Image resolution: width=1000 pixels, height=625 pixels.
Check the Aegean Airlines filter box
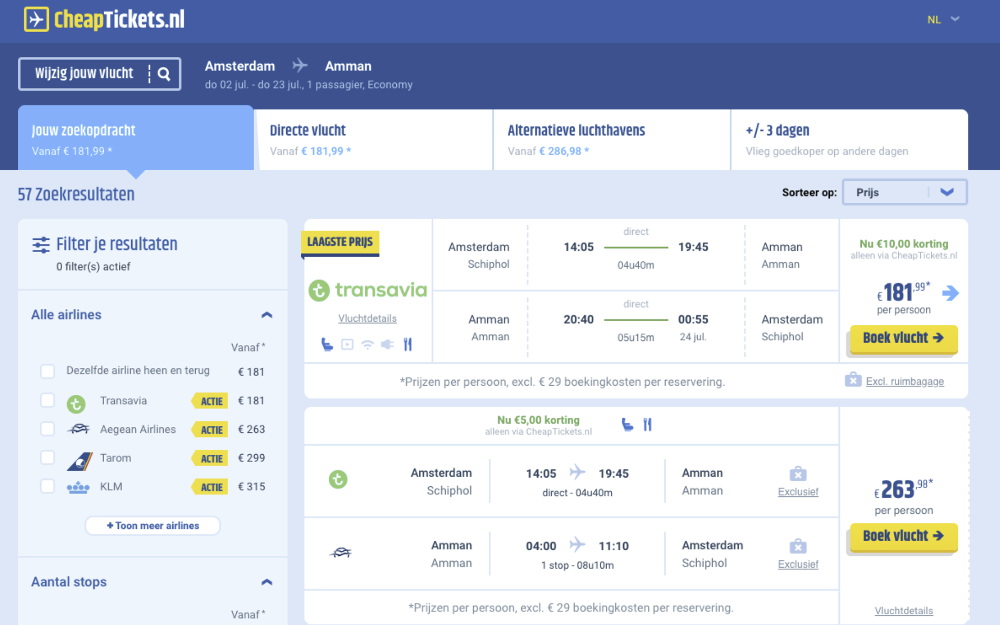pos(47,429)
